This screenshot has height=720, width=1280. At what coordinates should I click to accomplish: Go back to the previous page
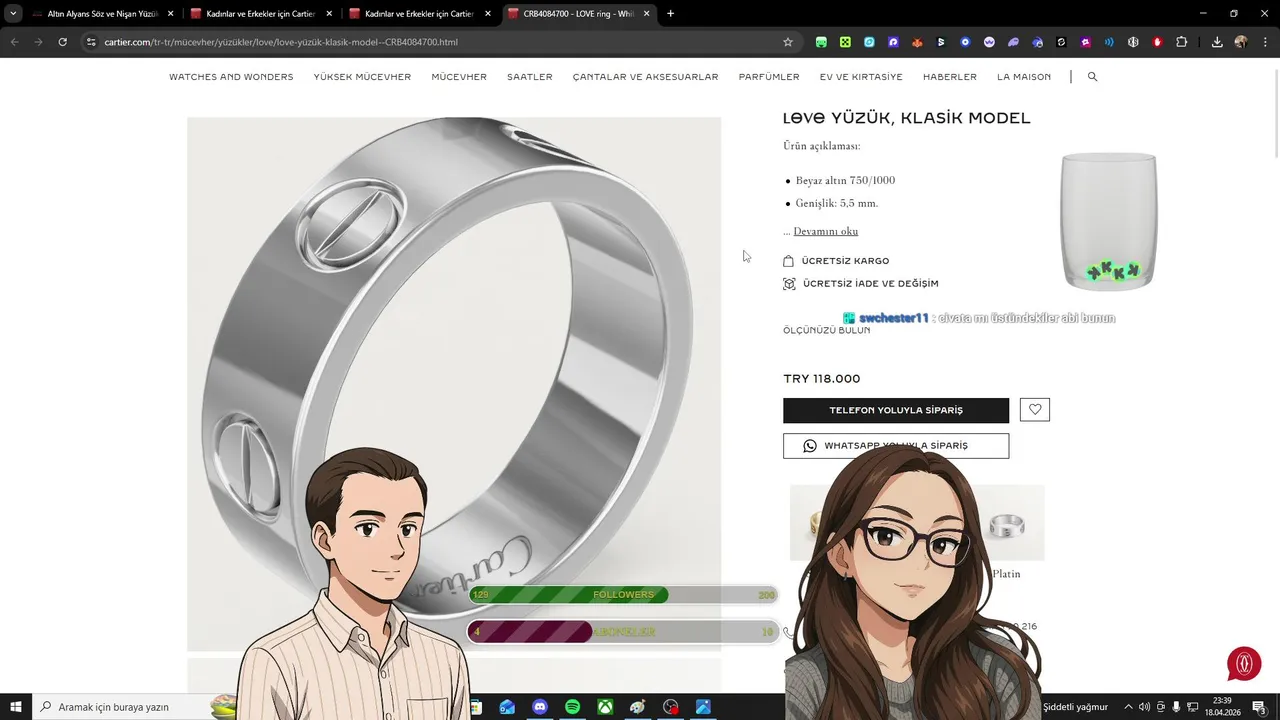[14, 42]
